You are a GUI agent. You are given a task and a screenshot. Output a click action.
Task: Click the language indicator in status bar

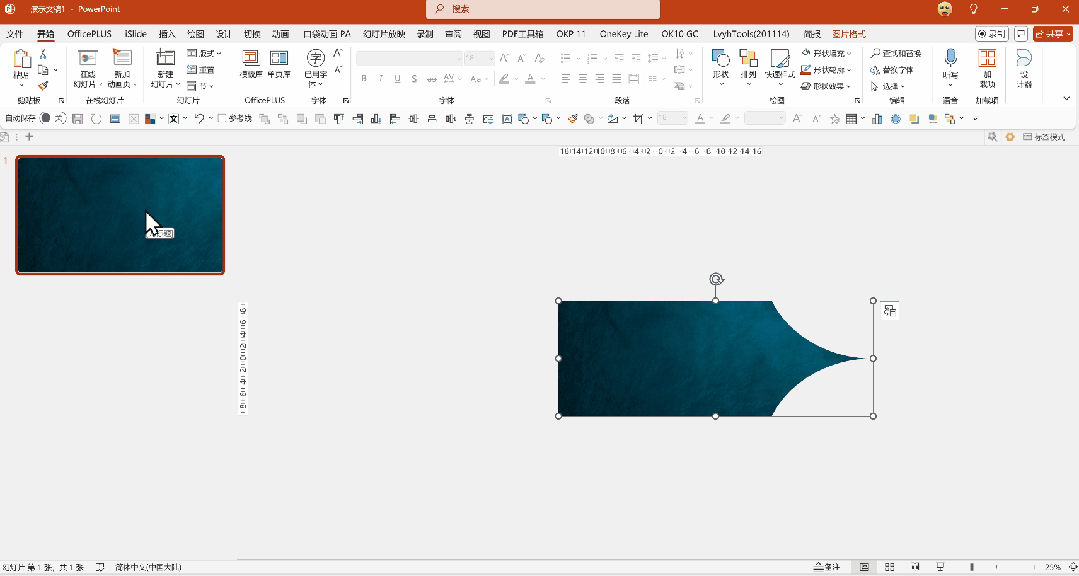click(x=147, y=567)
